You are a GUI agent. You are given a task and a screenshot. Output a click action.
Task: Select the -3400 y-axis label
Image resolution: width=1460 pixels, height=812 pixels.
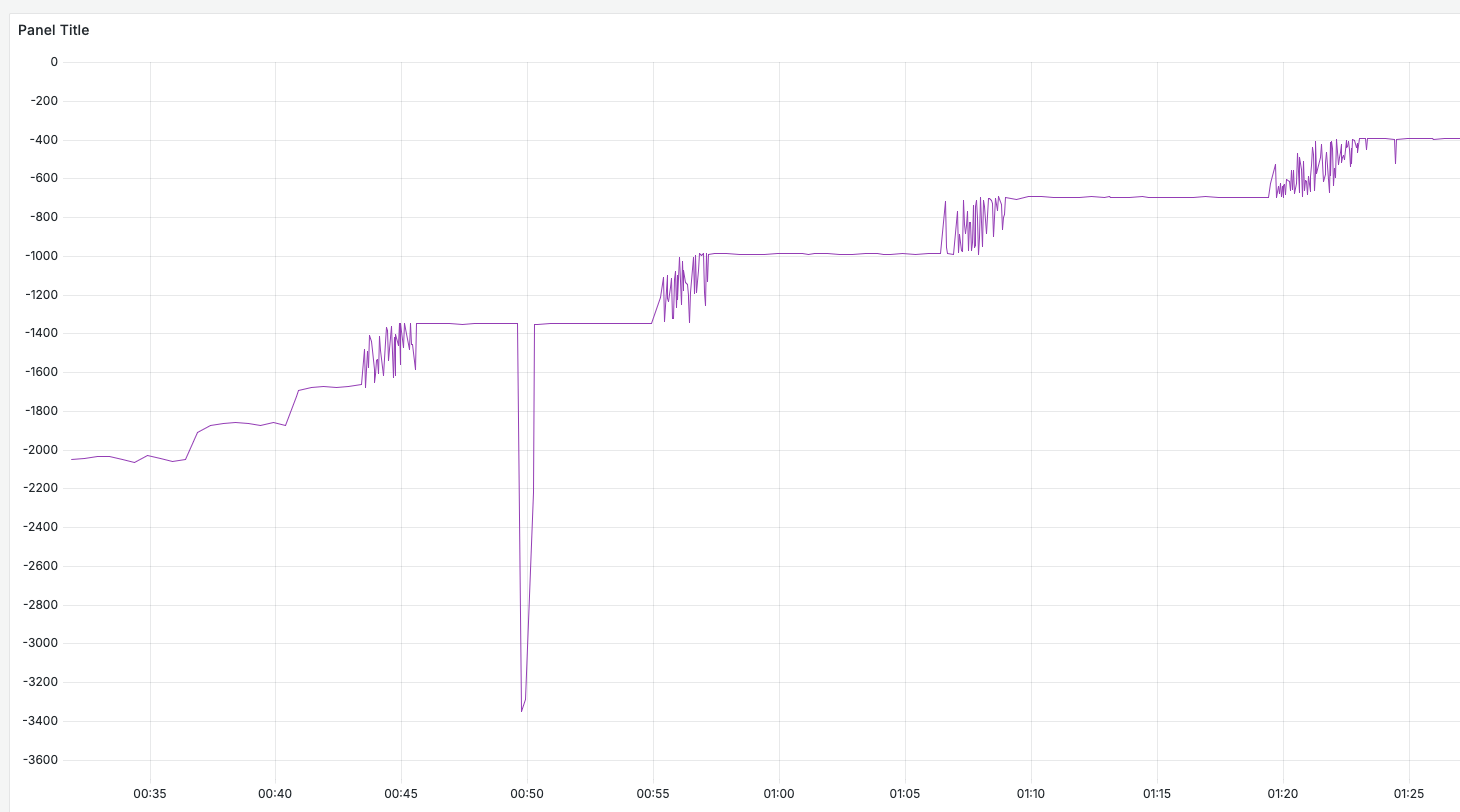pos(41,721)
